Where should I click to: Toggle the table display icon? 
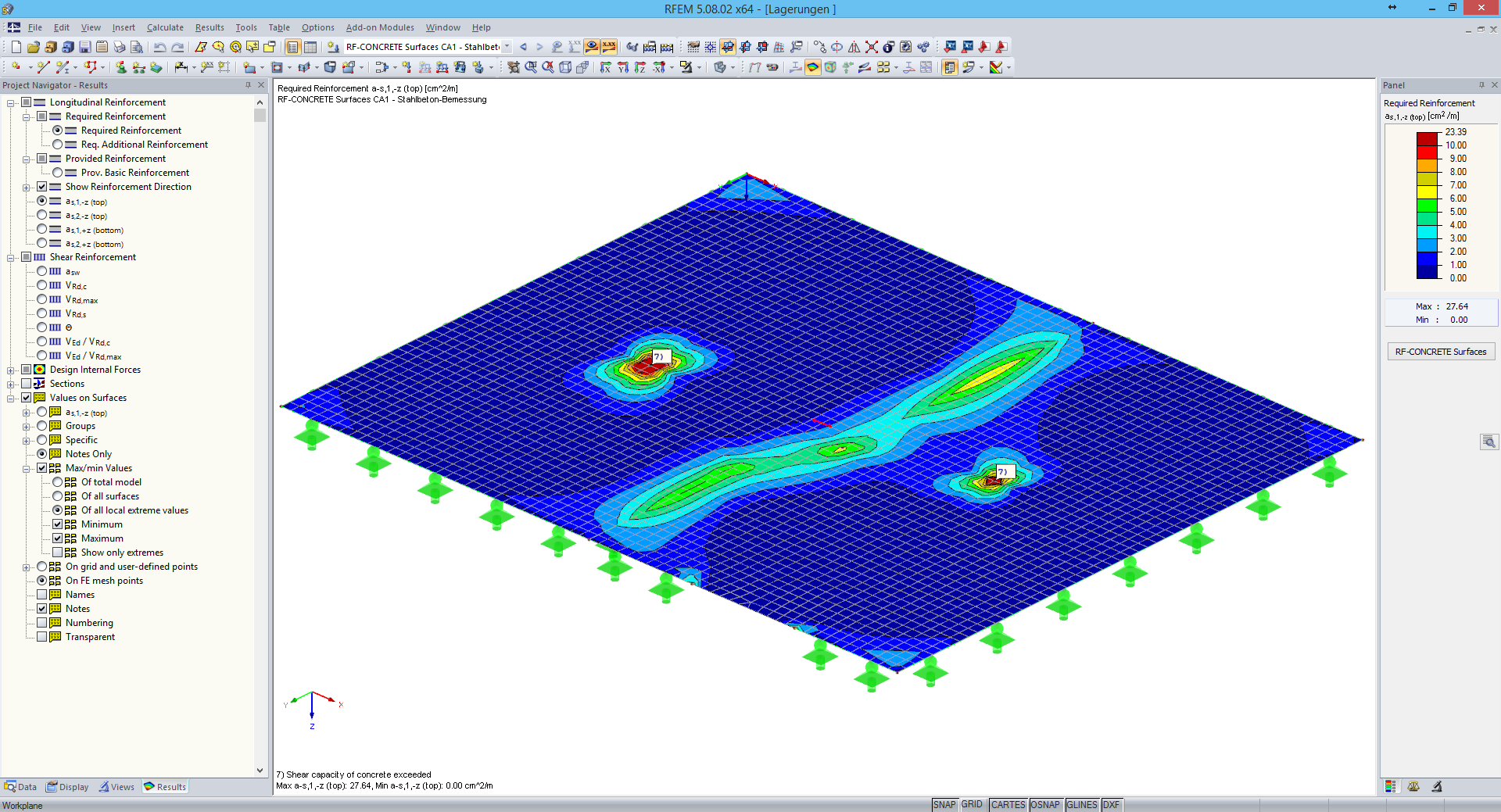tap(310, 47)
